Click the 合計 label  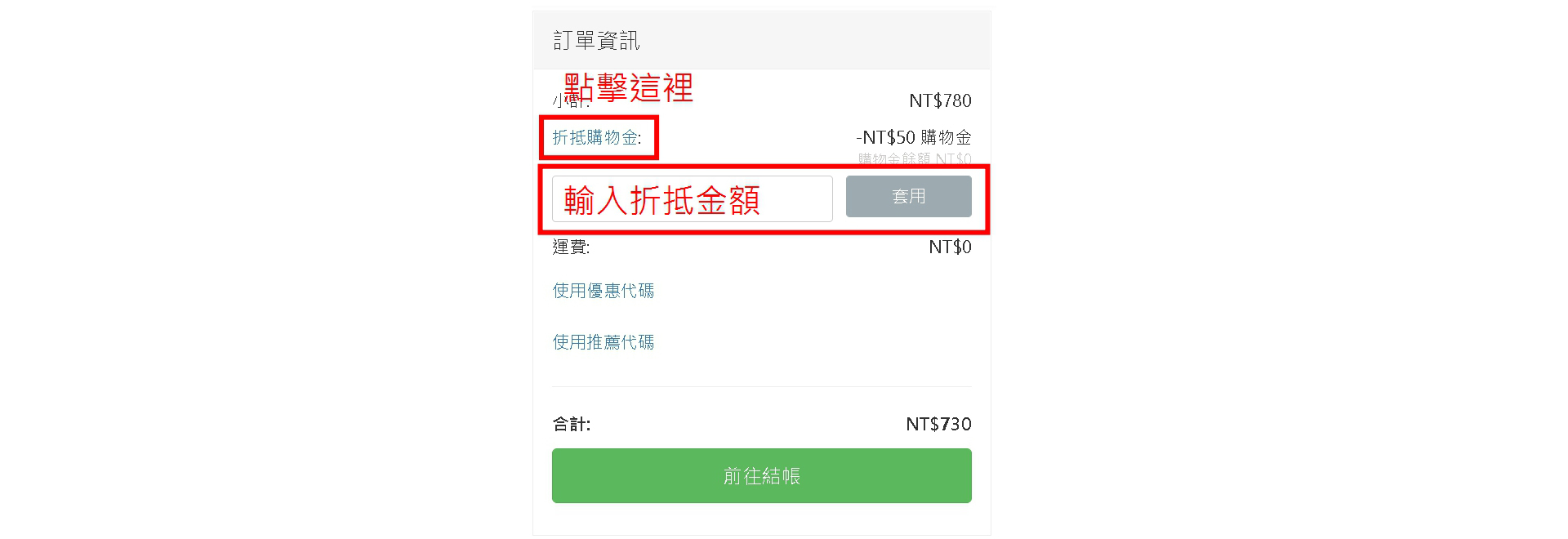[x=571, y=424]
